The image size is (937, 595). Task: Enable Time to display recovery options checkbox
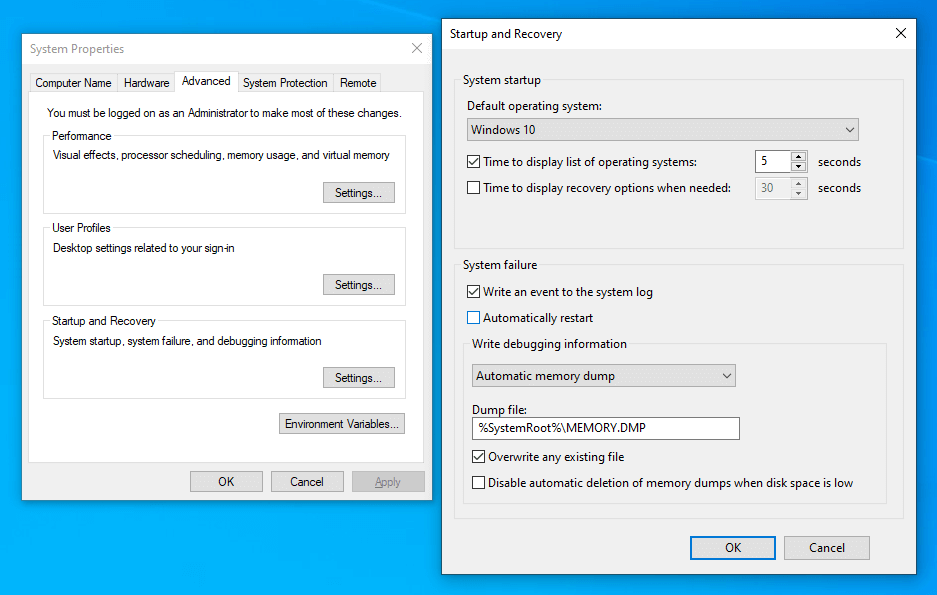(473, 188)
